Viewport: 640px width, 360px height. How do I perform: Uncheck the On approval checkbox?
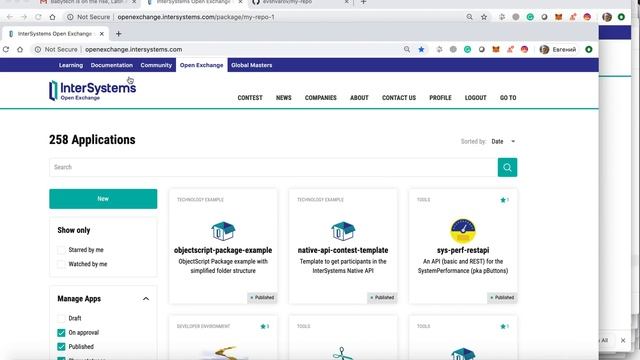(x=61, y=333)
